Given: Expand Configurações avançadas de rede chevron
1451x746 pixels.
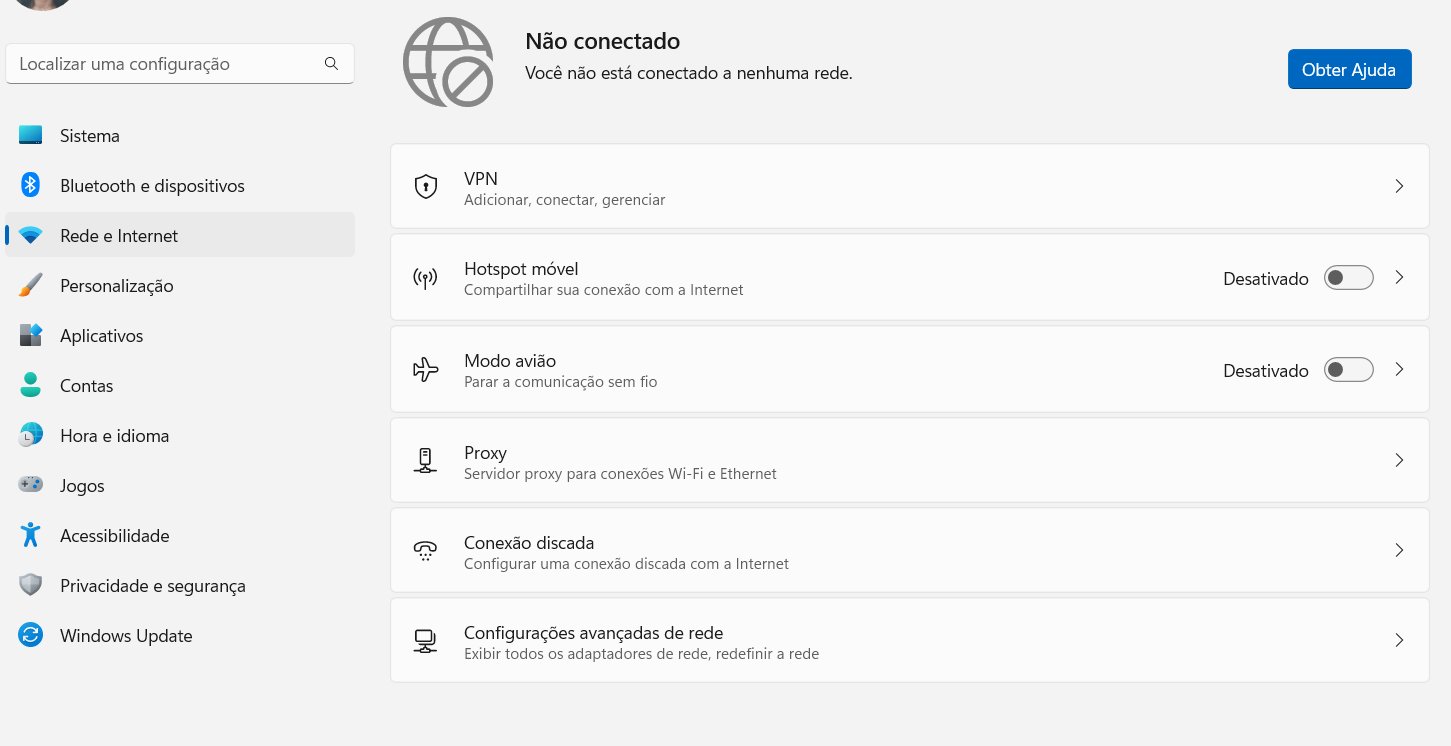Looking at the screenshot, I should click(x=1399, y=640).
